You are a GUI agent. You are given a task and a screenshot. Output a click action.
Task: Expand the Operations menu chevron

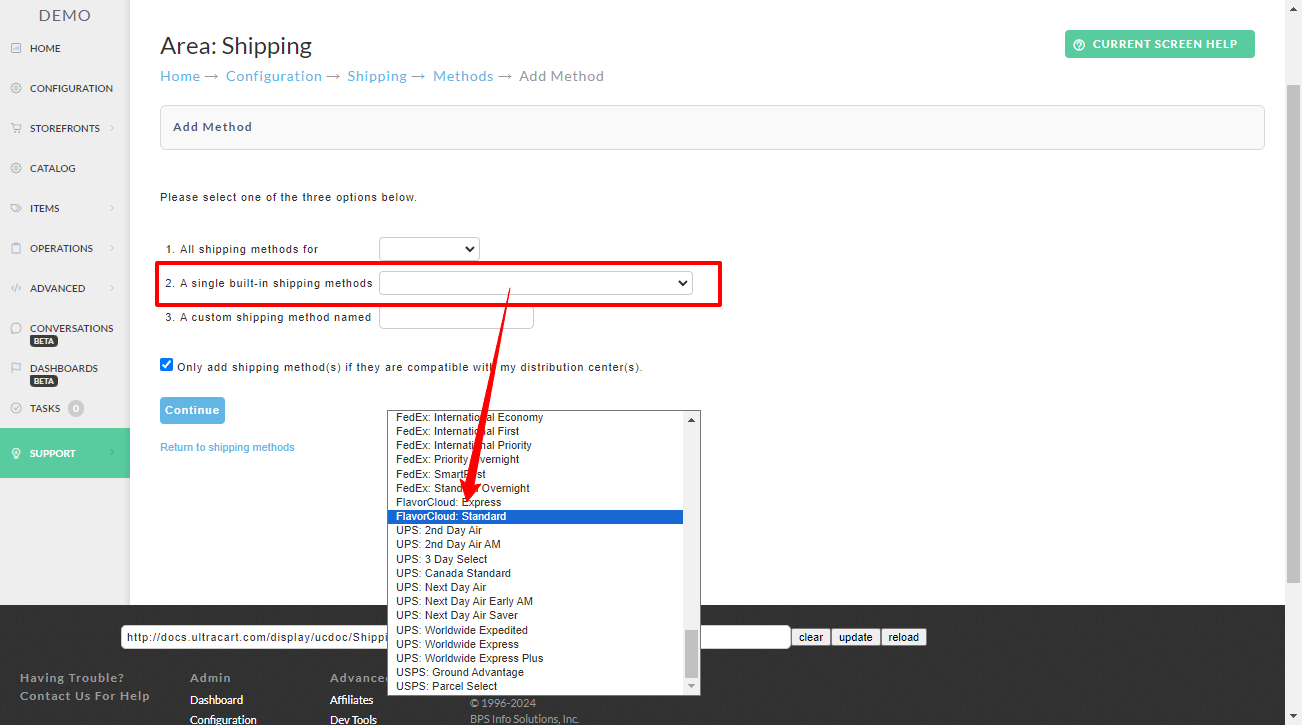[112, 248]
